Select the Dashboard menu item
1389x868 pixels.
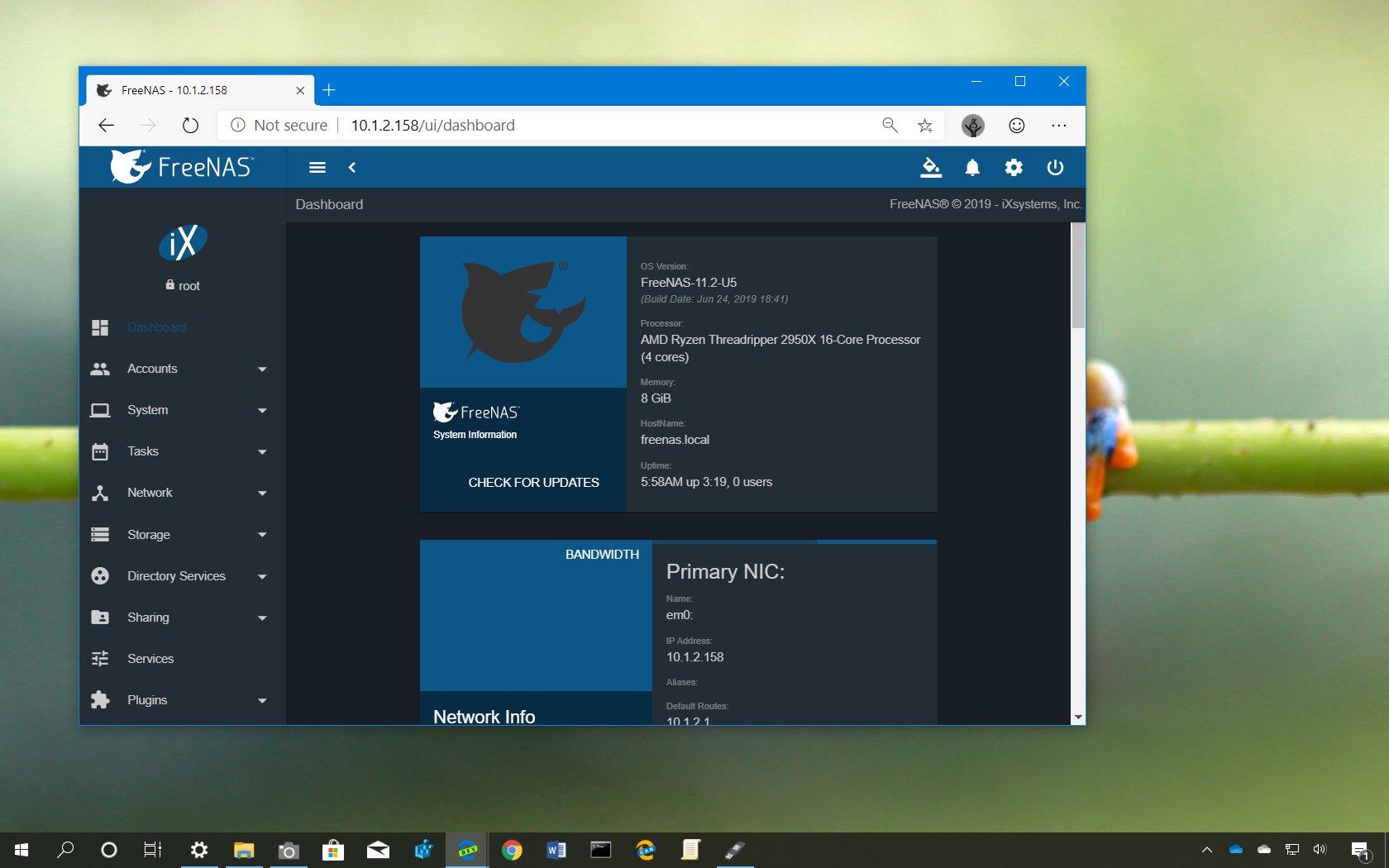coord(157,327)
